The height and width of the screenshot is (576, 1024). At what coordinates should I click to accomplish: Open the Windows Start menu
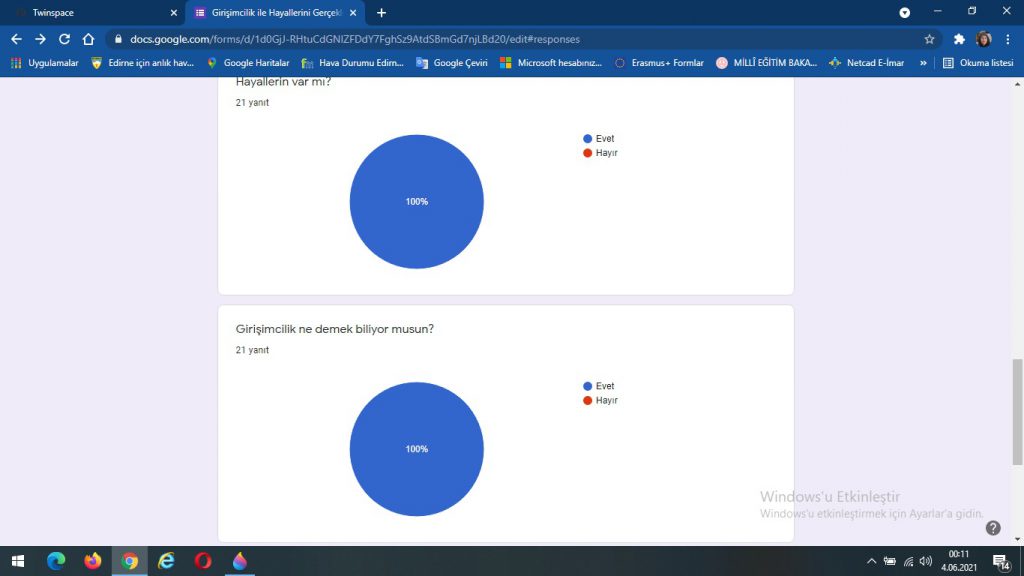coord(18,561)
